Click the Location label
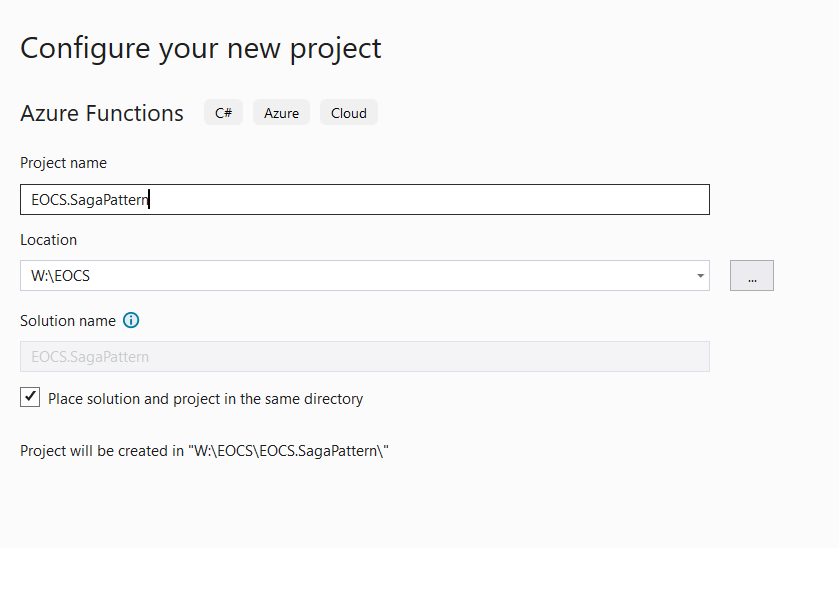This screenshot has width=839, height=592. pos(49,240)
